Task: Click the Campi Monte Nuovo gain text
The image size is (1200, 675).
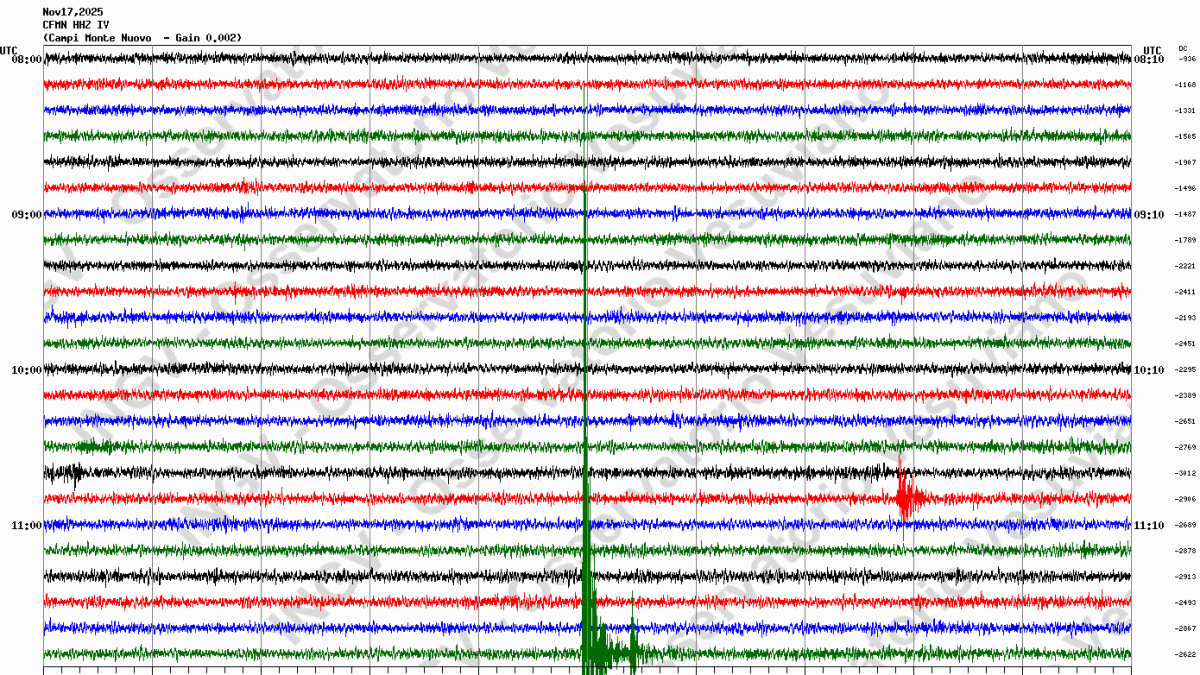Action: (142, 38)
